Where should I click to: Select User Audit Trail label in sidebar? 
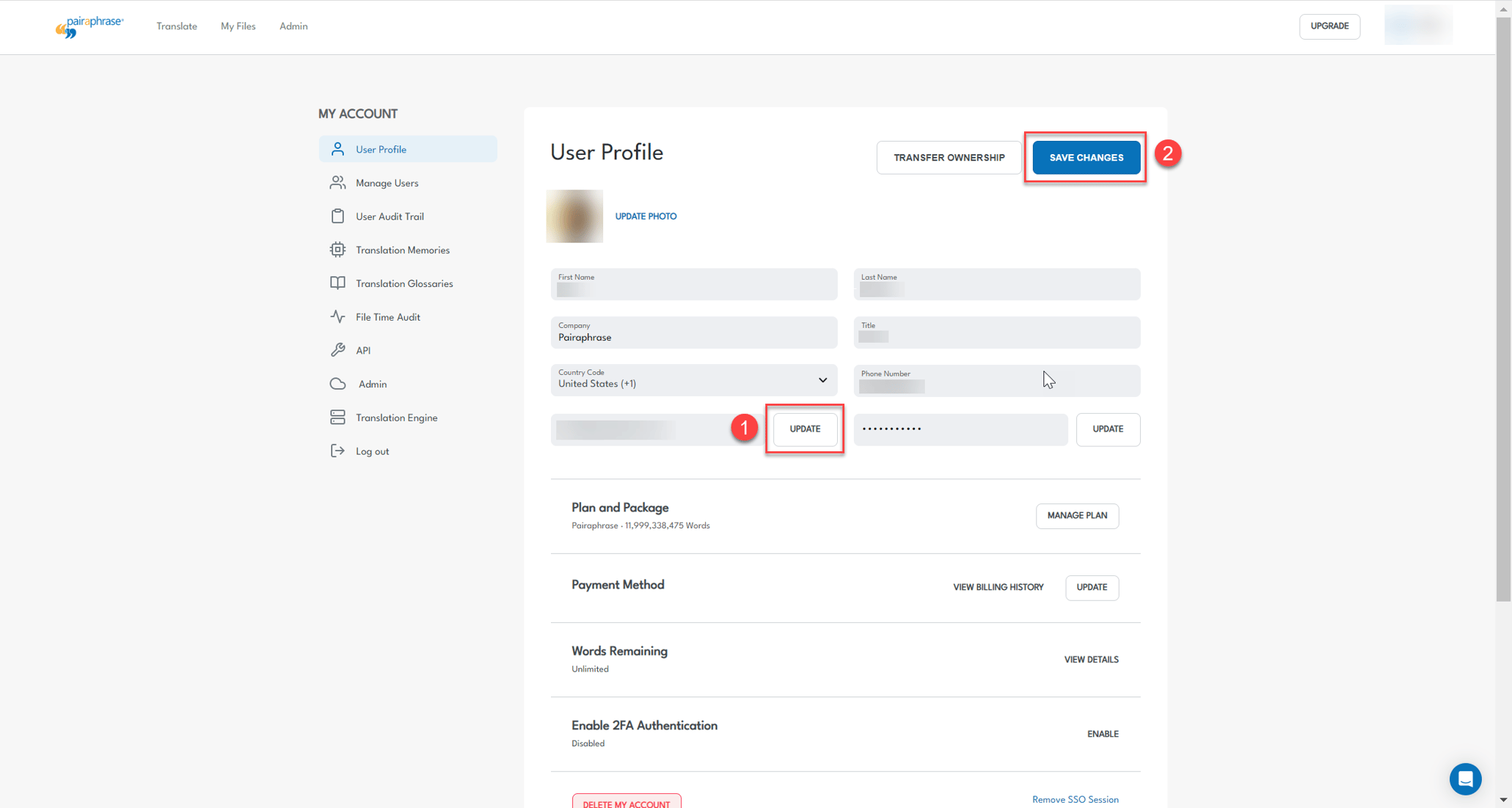[390, 216]
